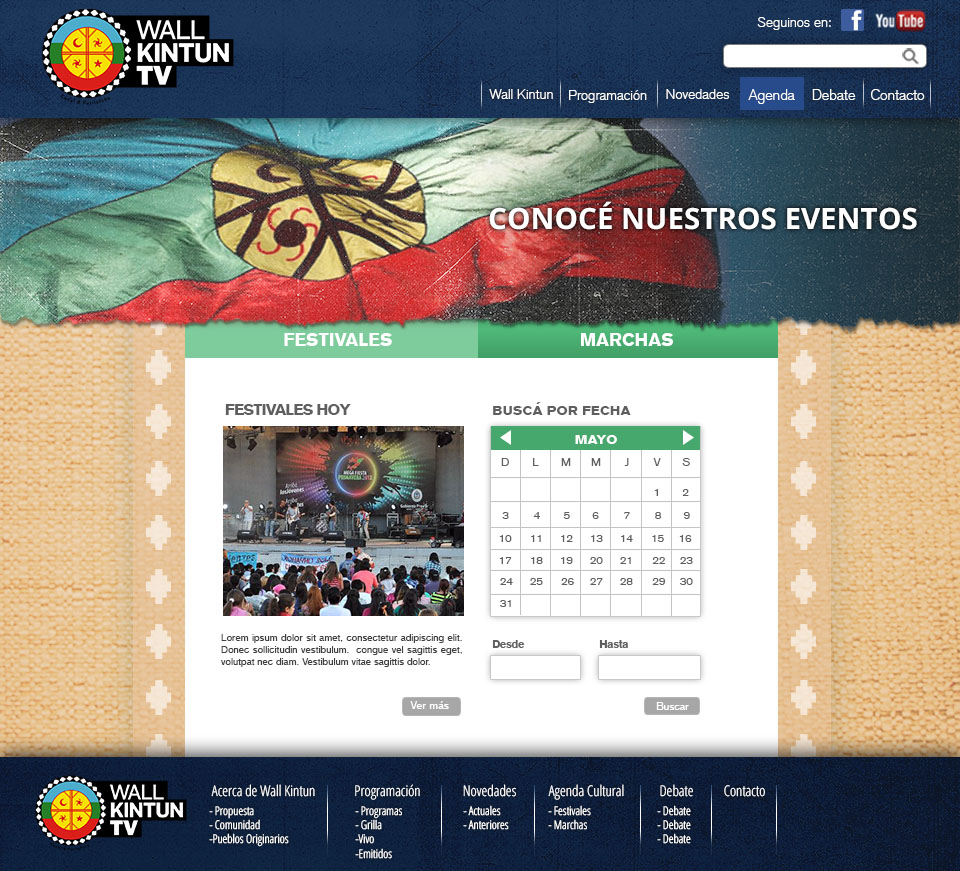This screenshot has height=871, width=960.
Task: Select Agenda in the top menu
Action: tap(771, 95)
